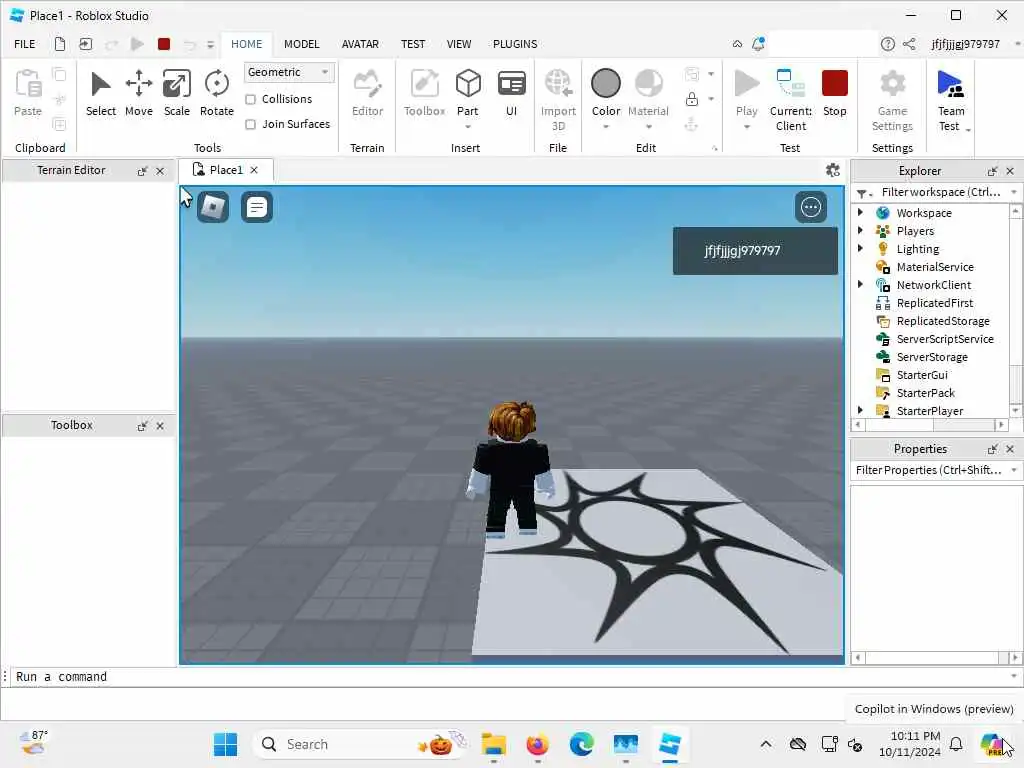
Task: Open Microsoft Edge from taskbar
Action: (x=581, y=744)
